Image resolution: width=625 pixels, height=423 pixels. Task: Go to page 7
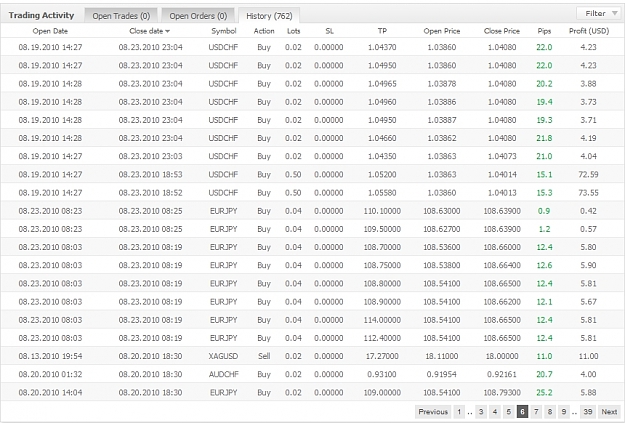[x=536, y=412]
